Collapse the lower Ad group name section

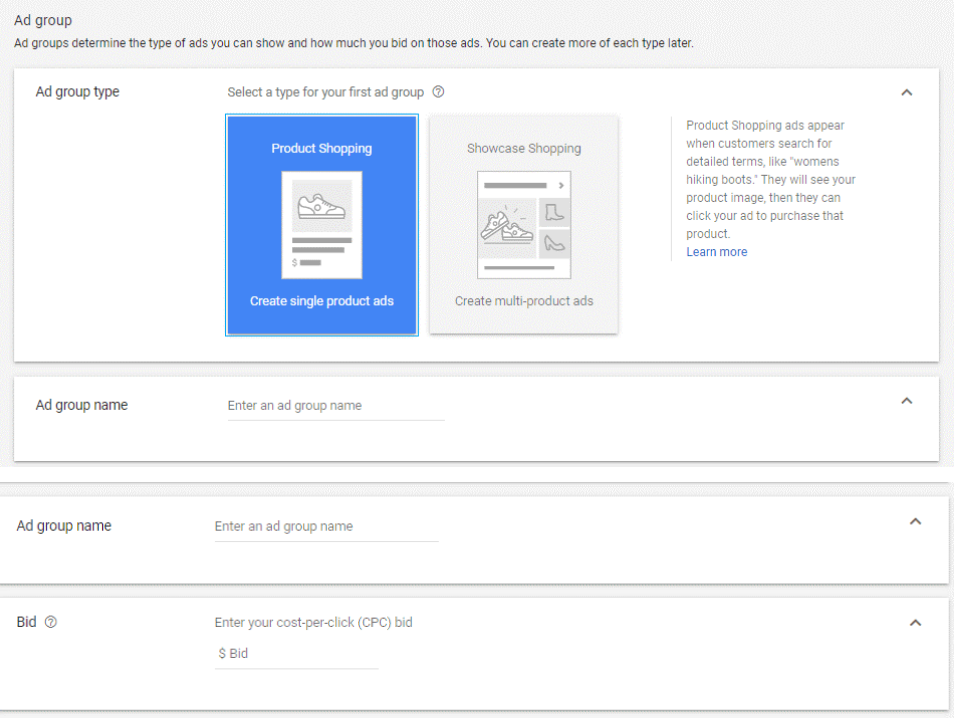pos(915,521)
